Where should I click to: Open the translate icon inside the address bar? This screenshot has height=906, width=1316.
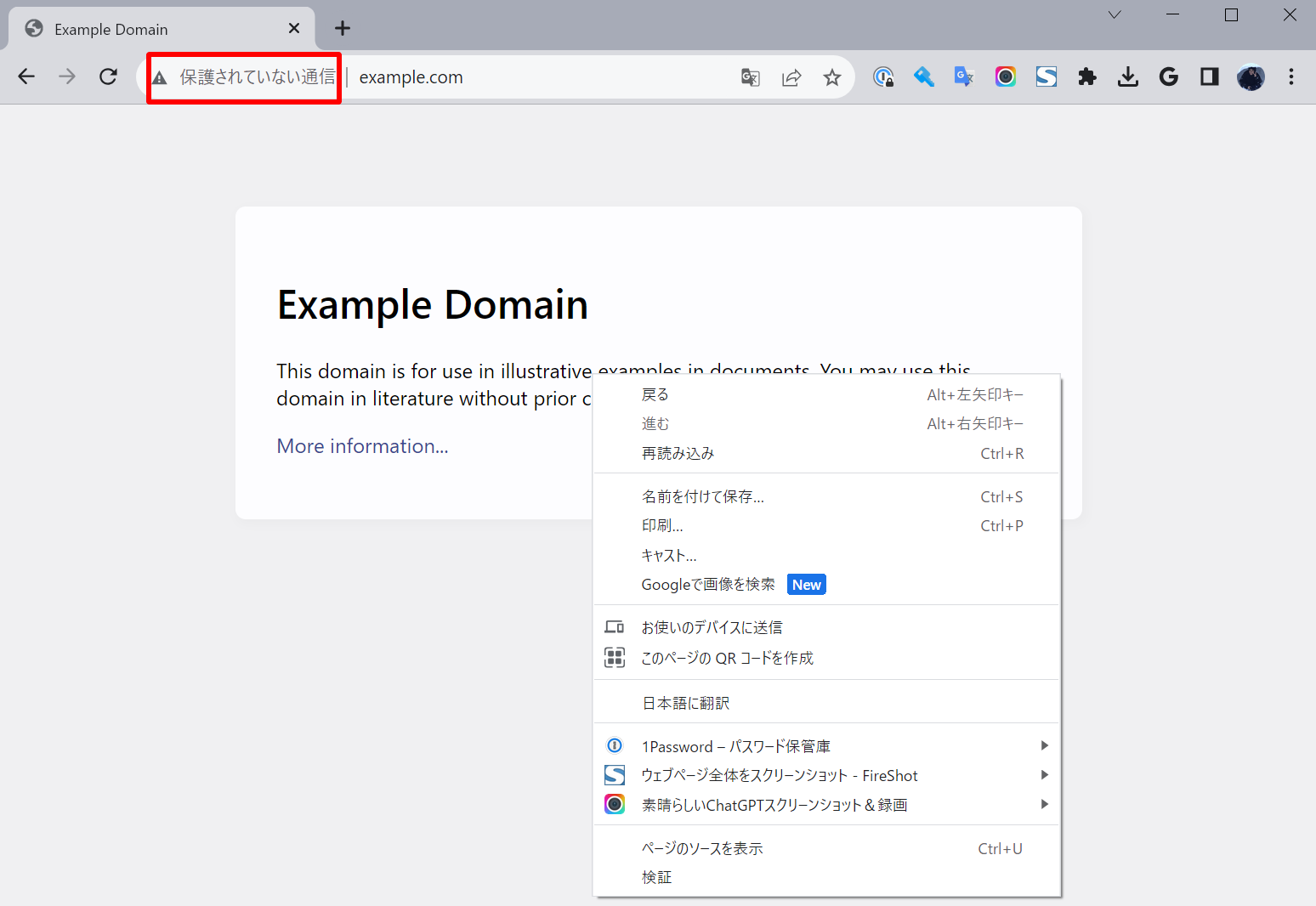point(750,76)
